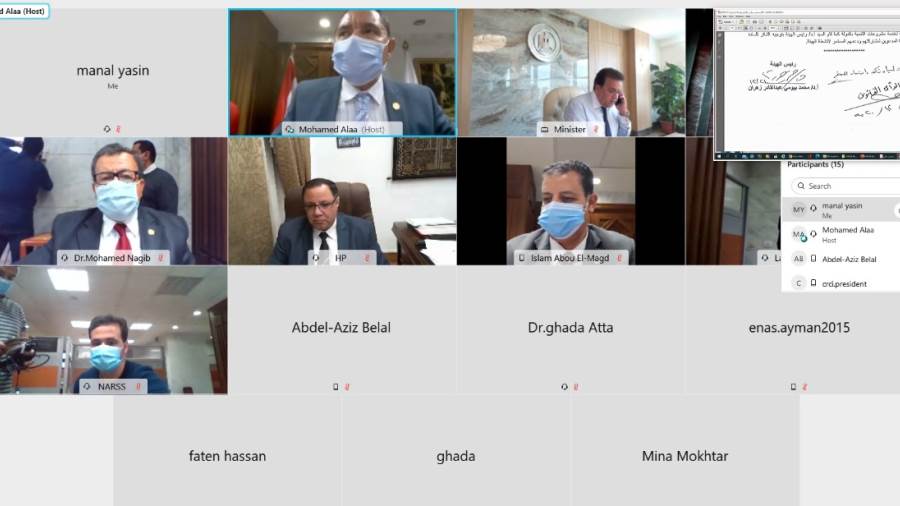The image size is (900, 506).
Task: Select the Mohamed Alaa (Host) video tile
Action: 343,72
